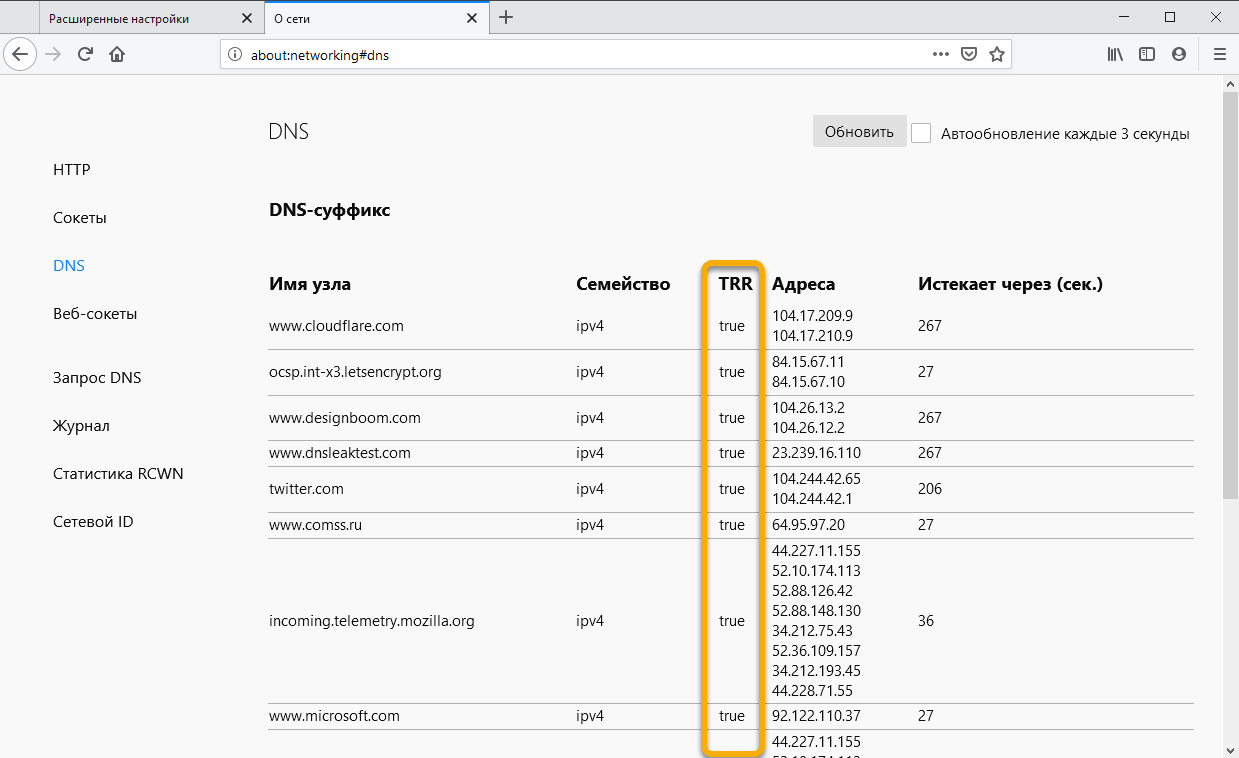
Task: Select twitter.com host name
Action: click(306, 489)
